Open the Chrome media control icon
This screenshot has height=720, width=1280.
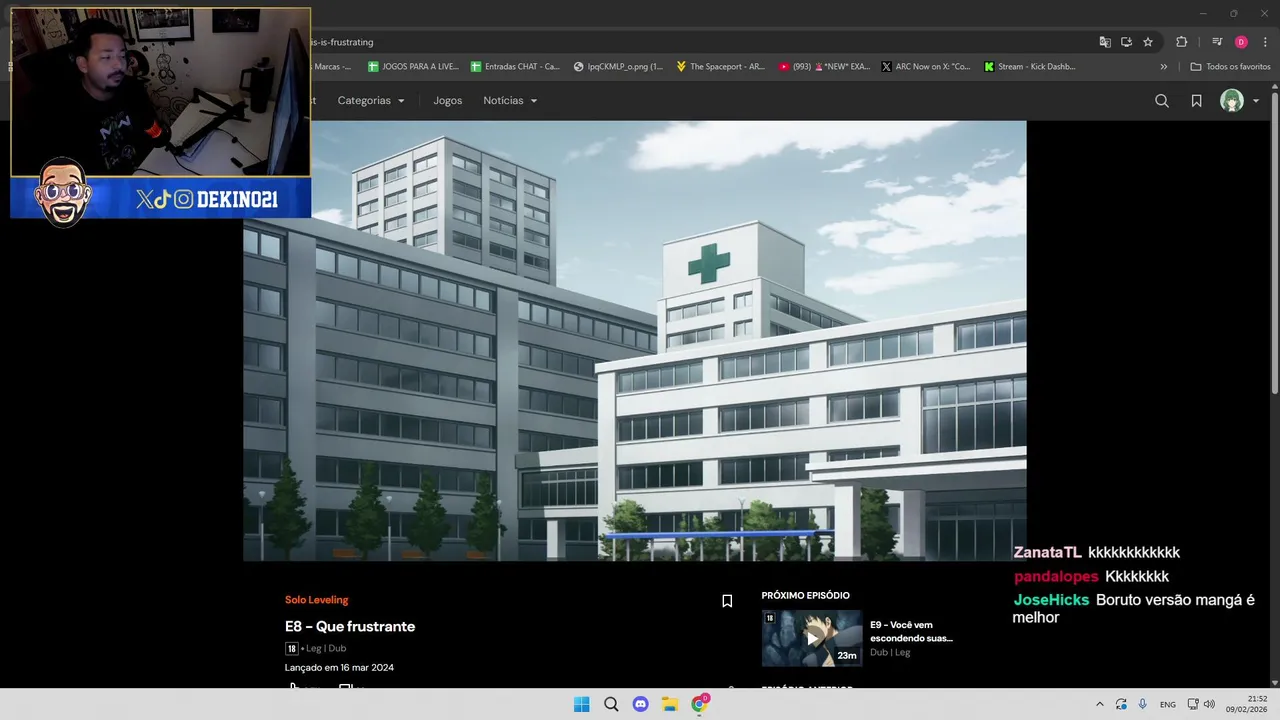[1217, 42]
